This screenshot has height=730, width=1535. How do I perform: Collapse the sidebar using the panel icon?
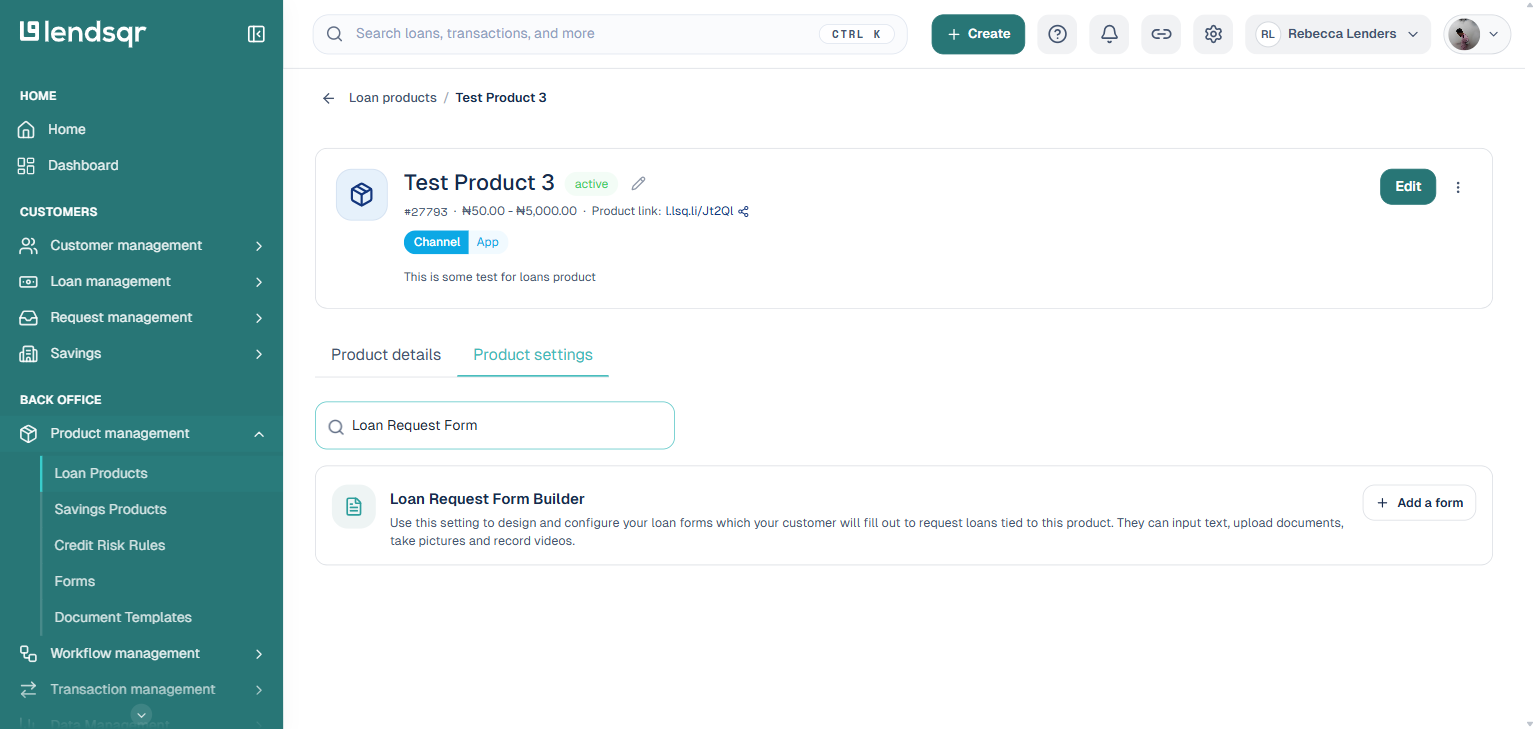(256, 34)
